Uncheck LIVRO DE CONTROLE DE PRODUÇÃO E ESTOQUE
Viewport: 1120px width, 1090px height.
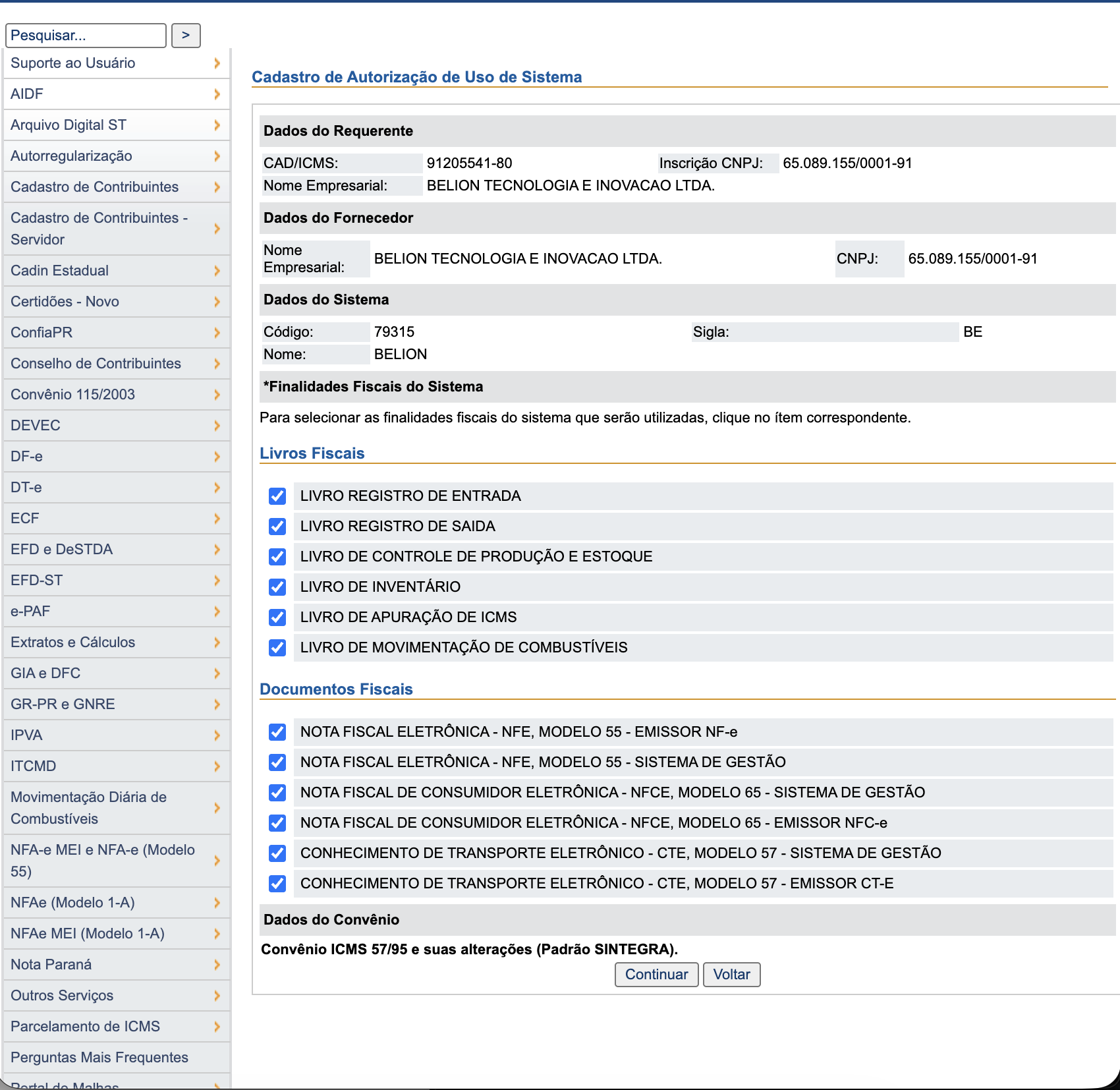(x=277, y=557)
